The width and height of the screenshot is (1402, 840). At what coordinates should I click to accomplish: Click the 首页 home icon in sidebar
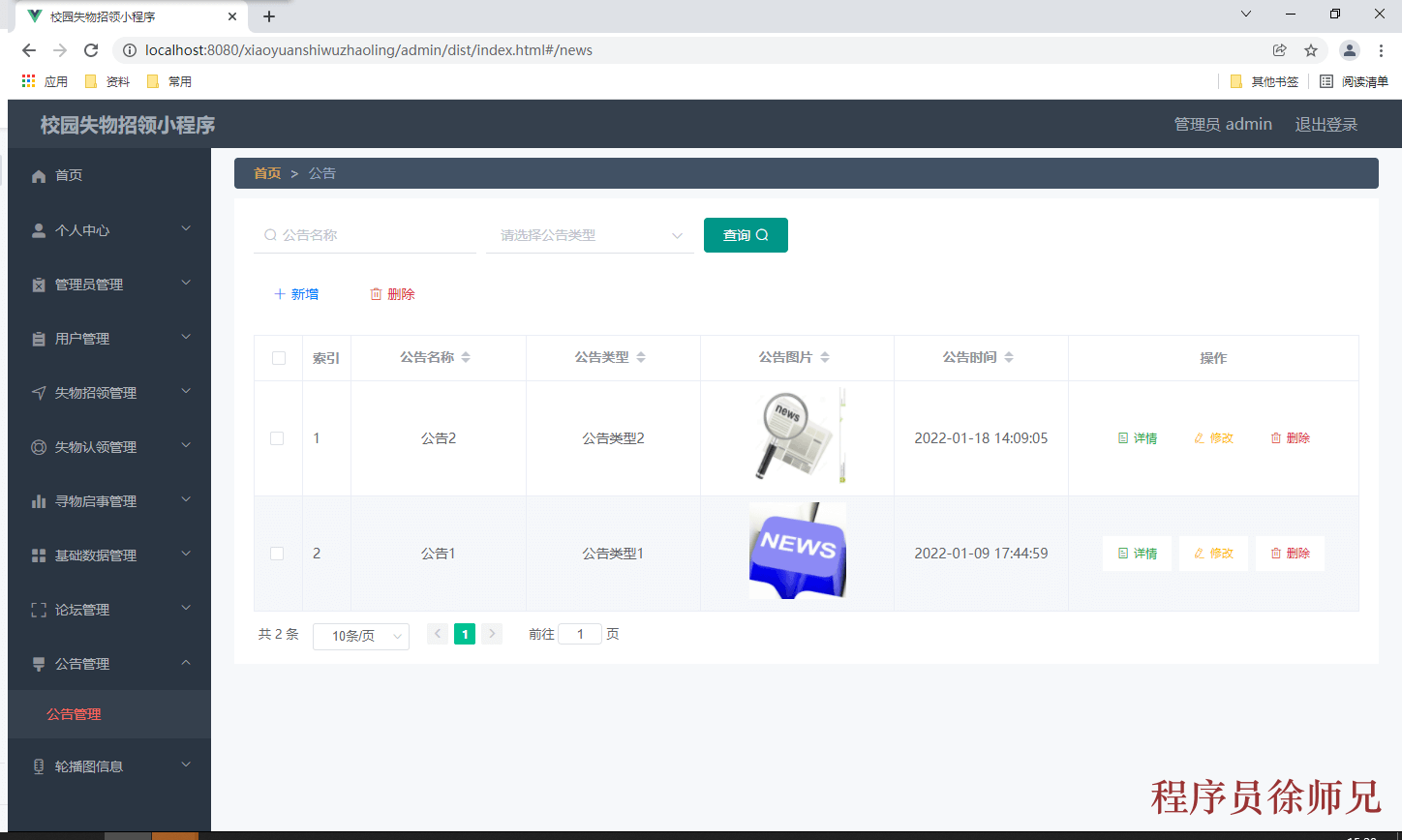[x=38, y=175]
